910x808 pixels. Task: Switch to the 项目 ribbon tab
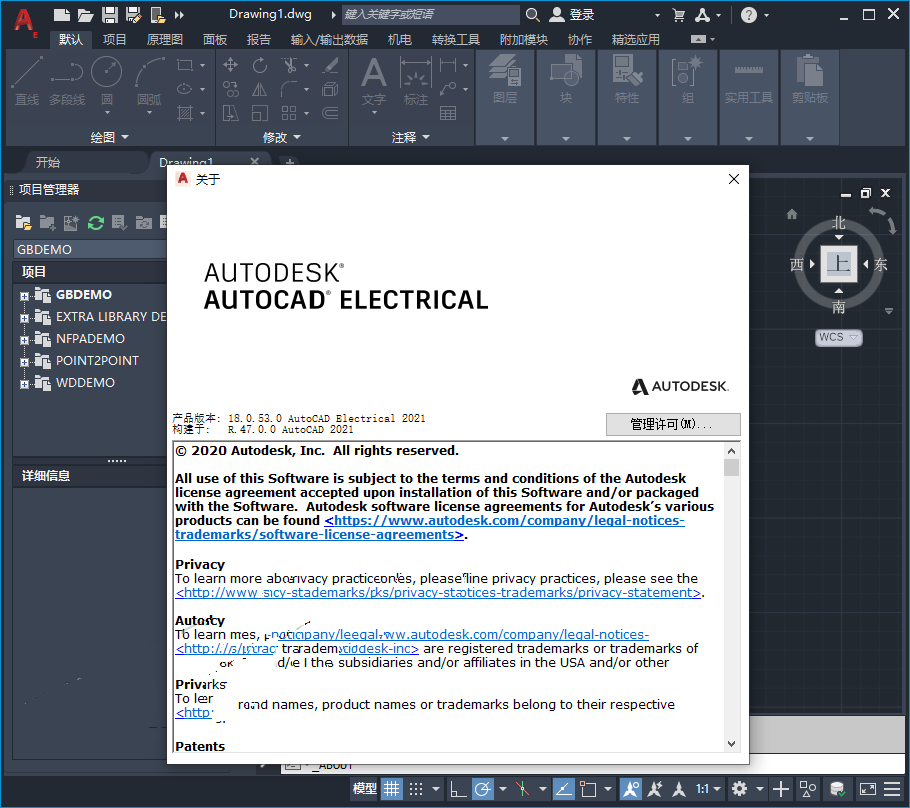pos(114,39)
